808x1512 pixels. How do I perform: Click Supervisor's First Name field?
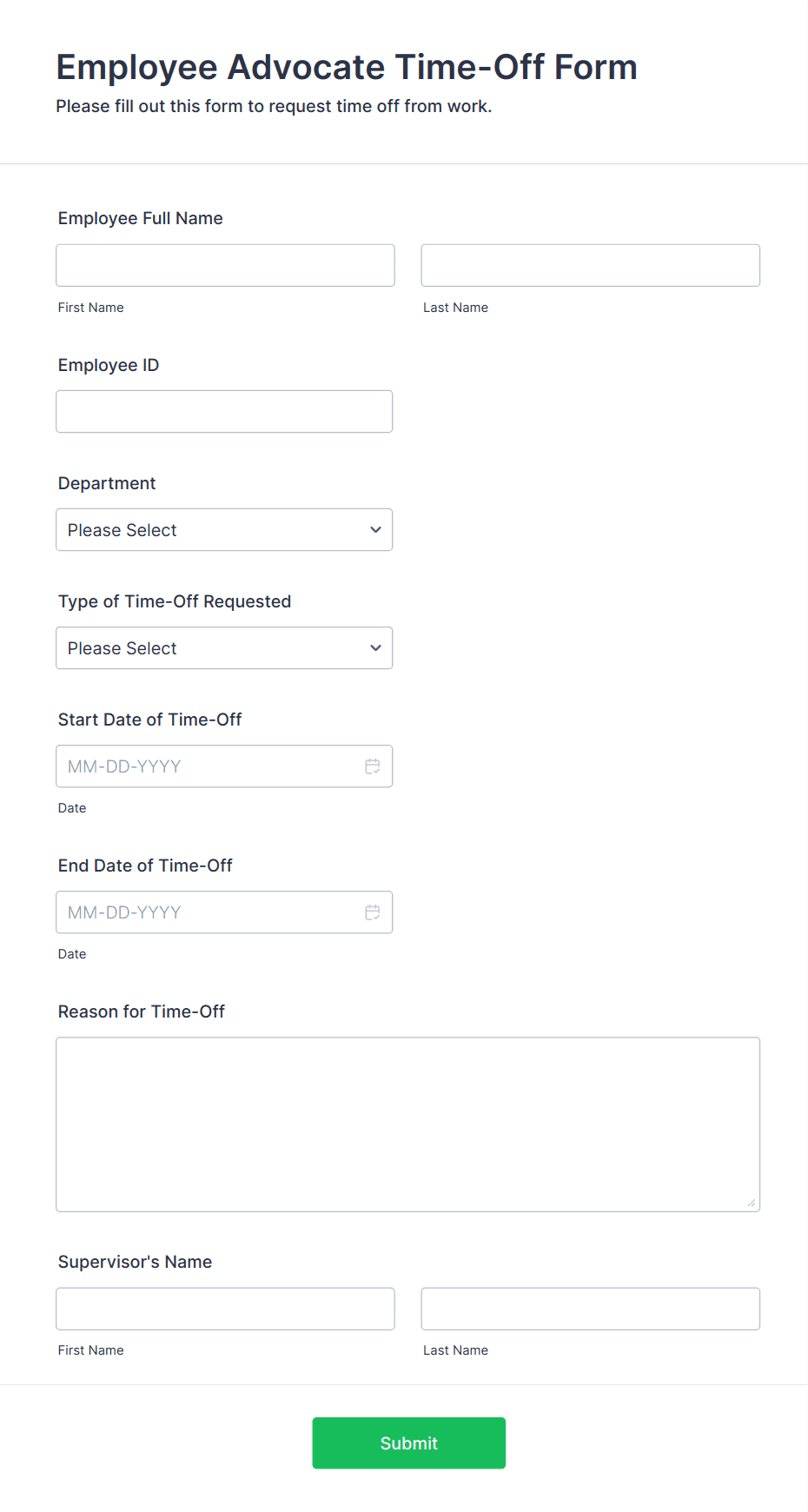[225, 1309]
